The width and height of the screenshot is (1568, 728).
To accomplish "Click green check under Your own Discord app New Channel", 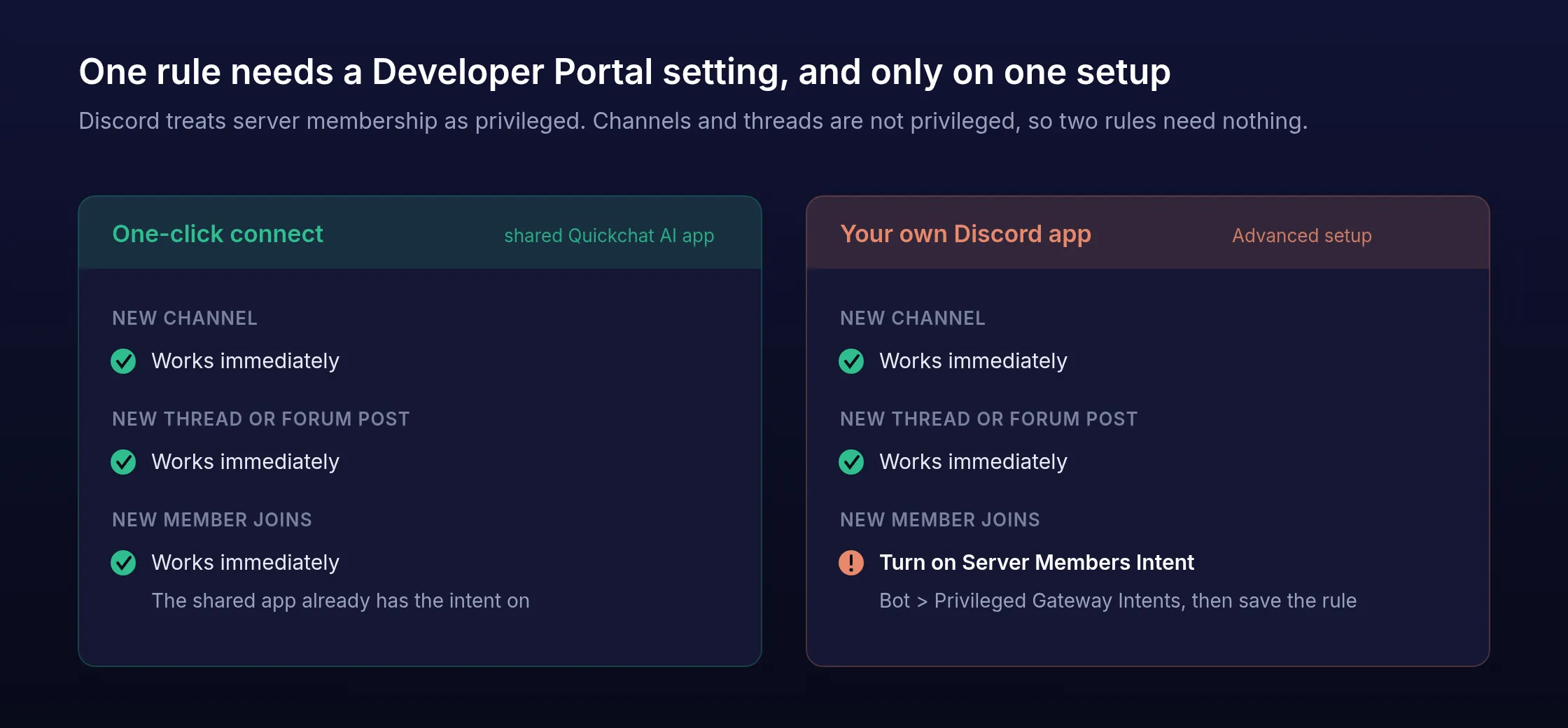I will pyautogui.click(x=851, y=361).
